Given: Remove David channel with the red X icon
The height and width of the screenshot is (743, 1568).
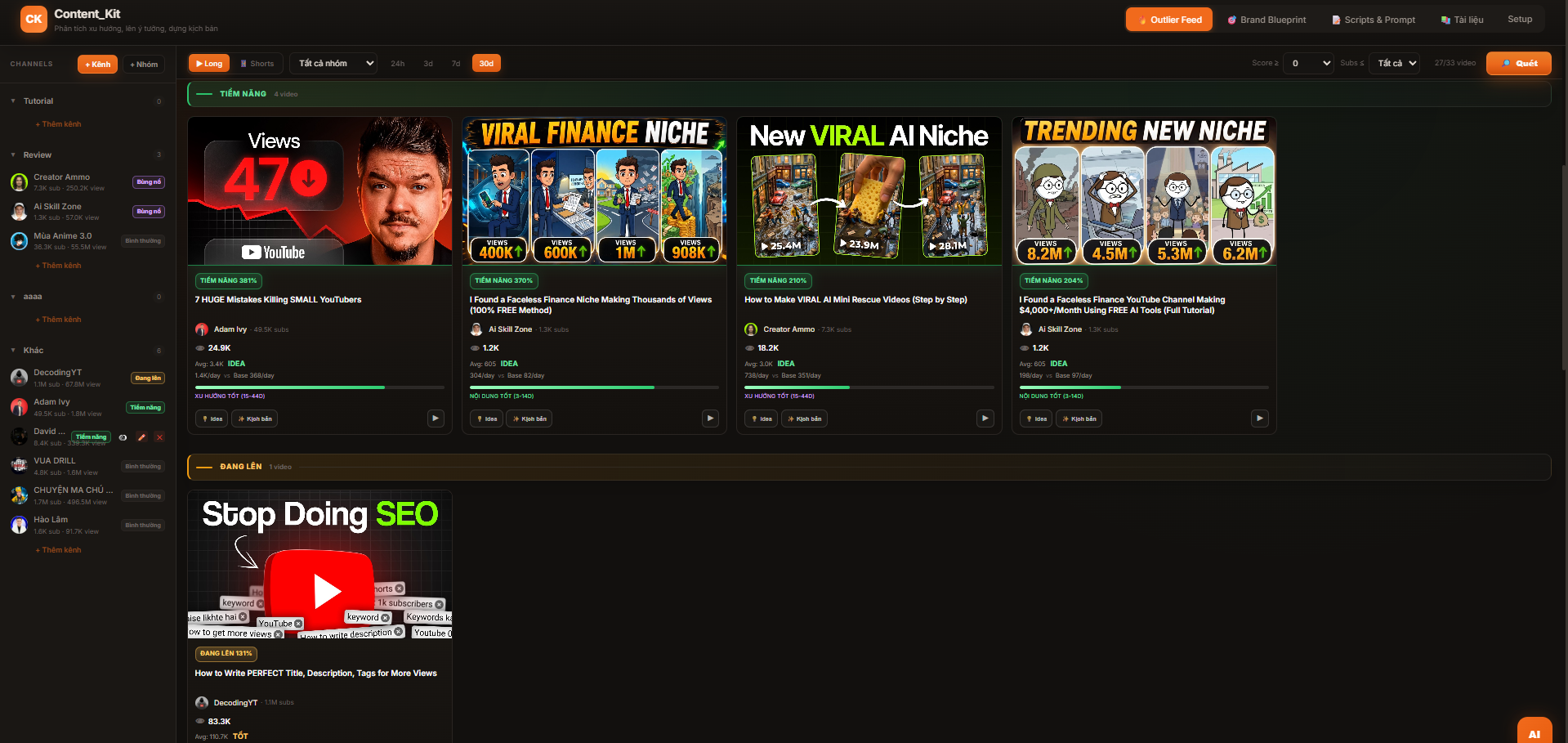Looking at the screenshot, I should [159, 437].
